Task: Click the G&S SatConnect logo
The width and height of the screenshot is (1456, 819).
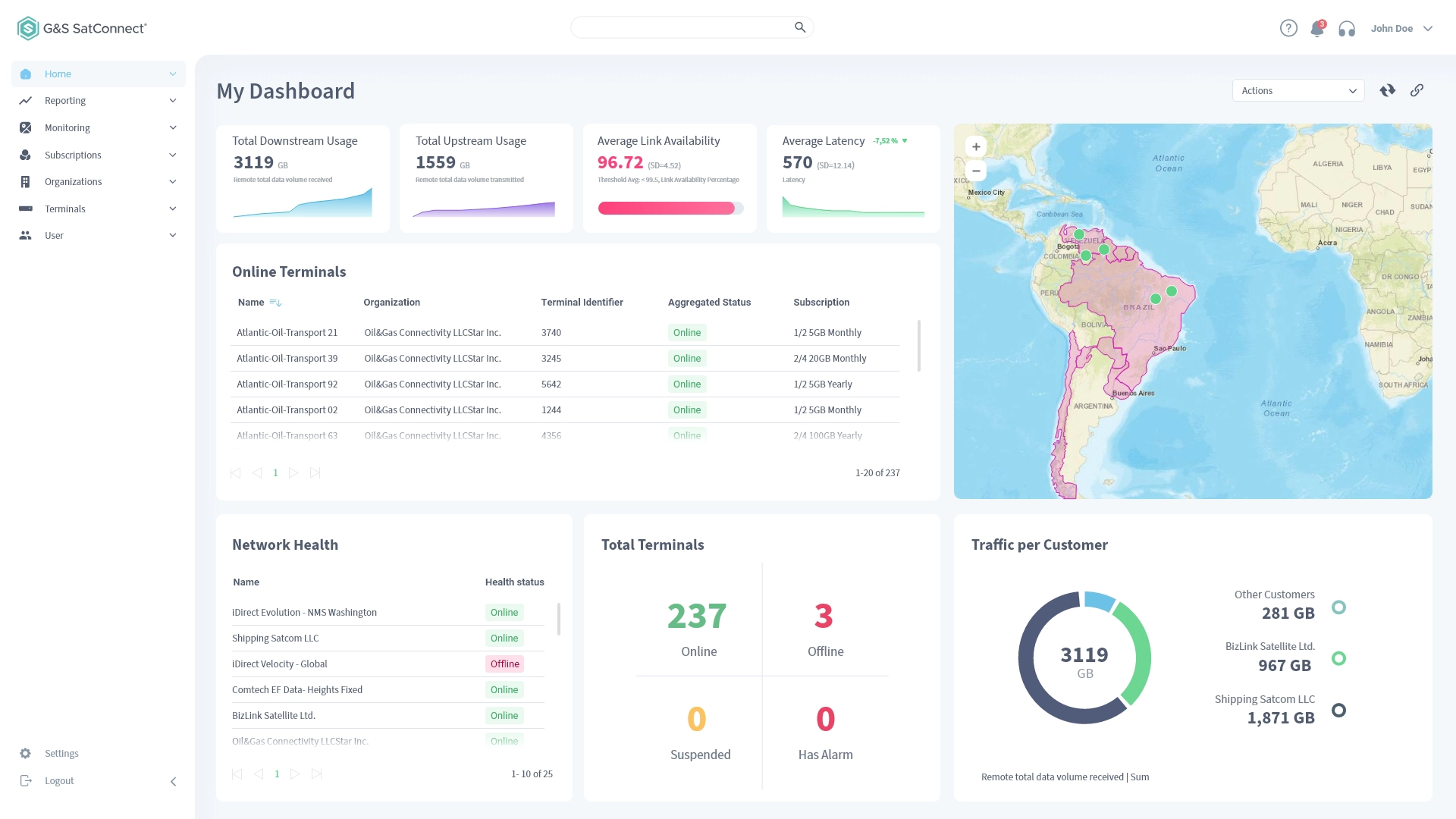Action: pos(82,28)
